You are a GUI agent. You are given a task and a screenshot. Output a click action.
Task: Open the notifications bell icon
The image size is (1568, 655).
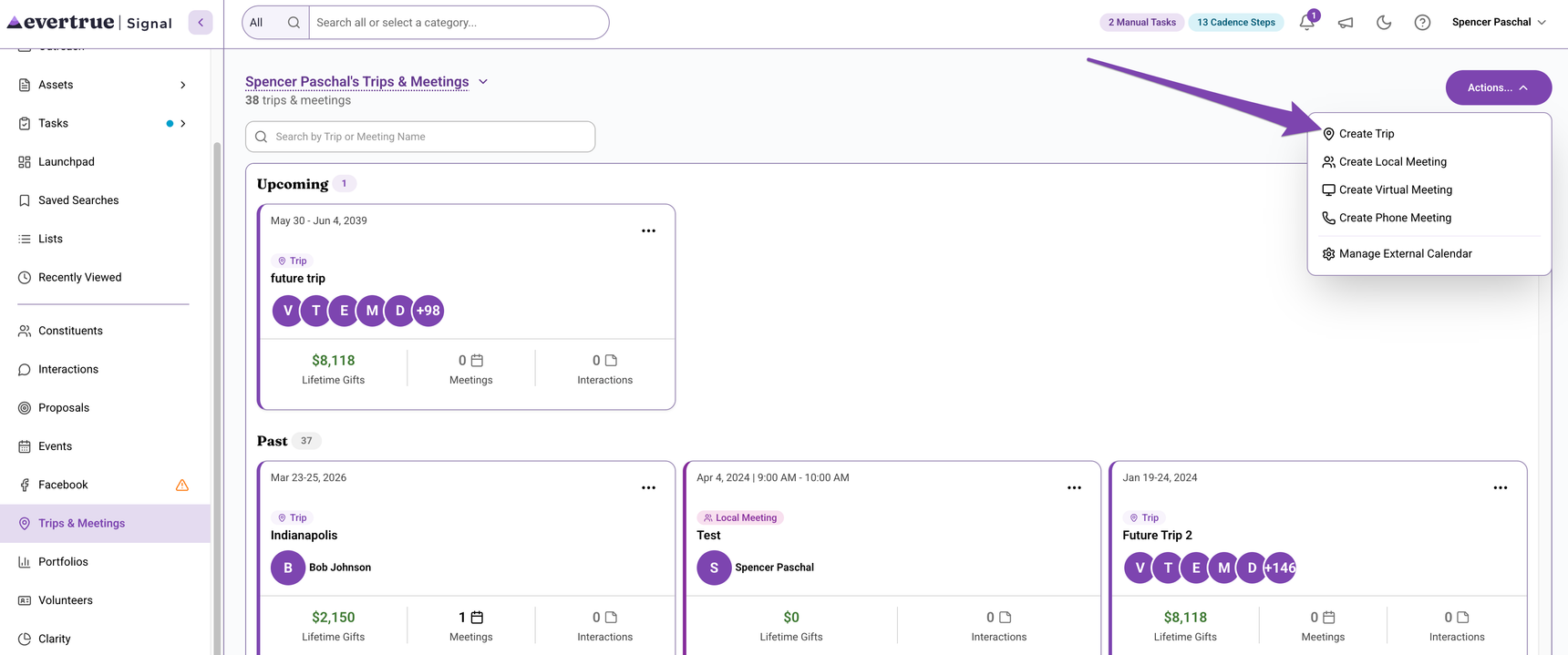[x=1307, y=22]
